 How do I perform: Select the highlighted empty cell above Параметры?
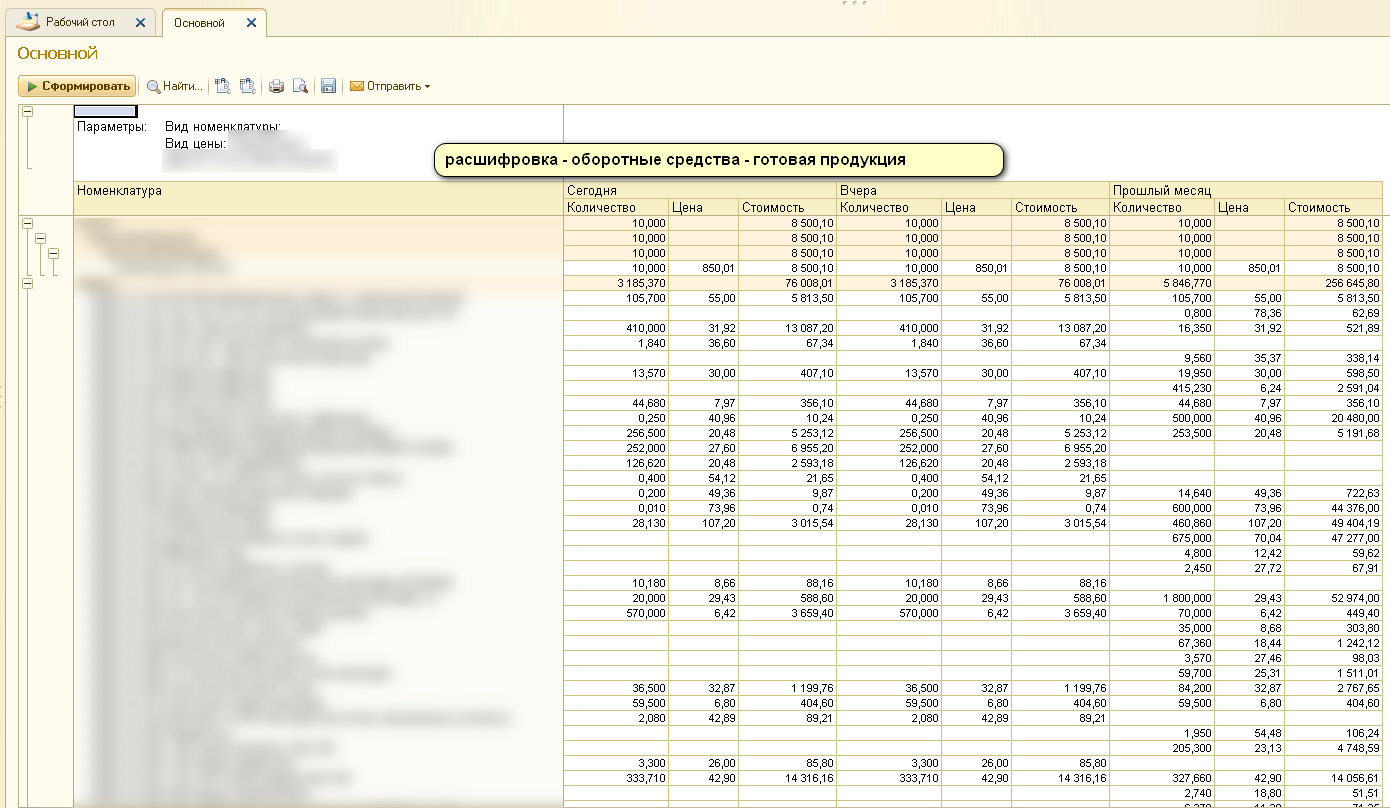(x=106, y=111)
